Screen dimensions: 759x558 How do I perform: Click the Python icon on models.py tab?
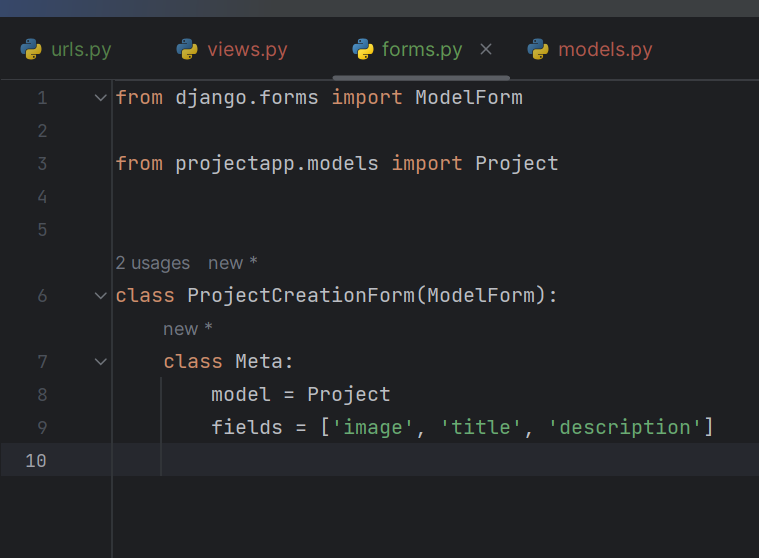pos(538,49)
